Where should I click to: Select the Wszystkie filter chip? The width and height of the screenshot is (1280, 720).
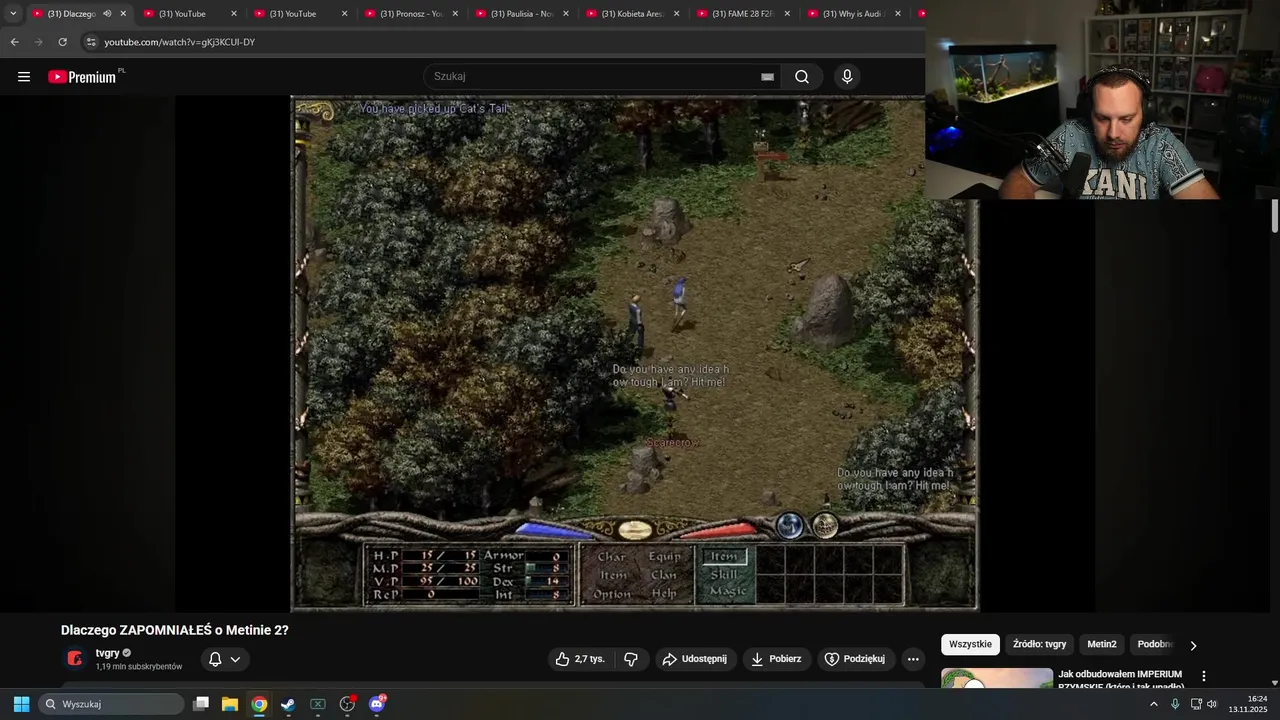pyautogui.click(x=970, y=644)
